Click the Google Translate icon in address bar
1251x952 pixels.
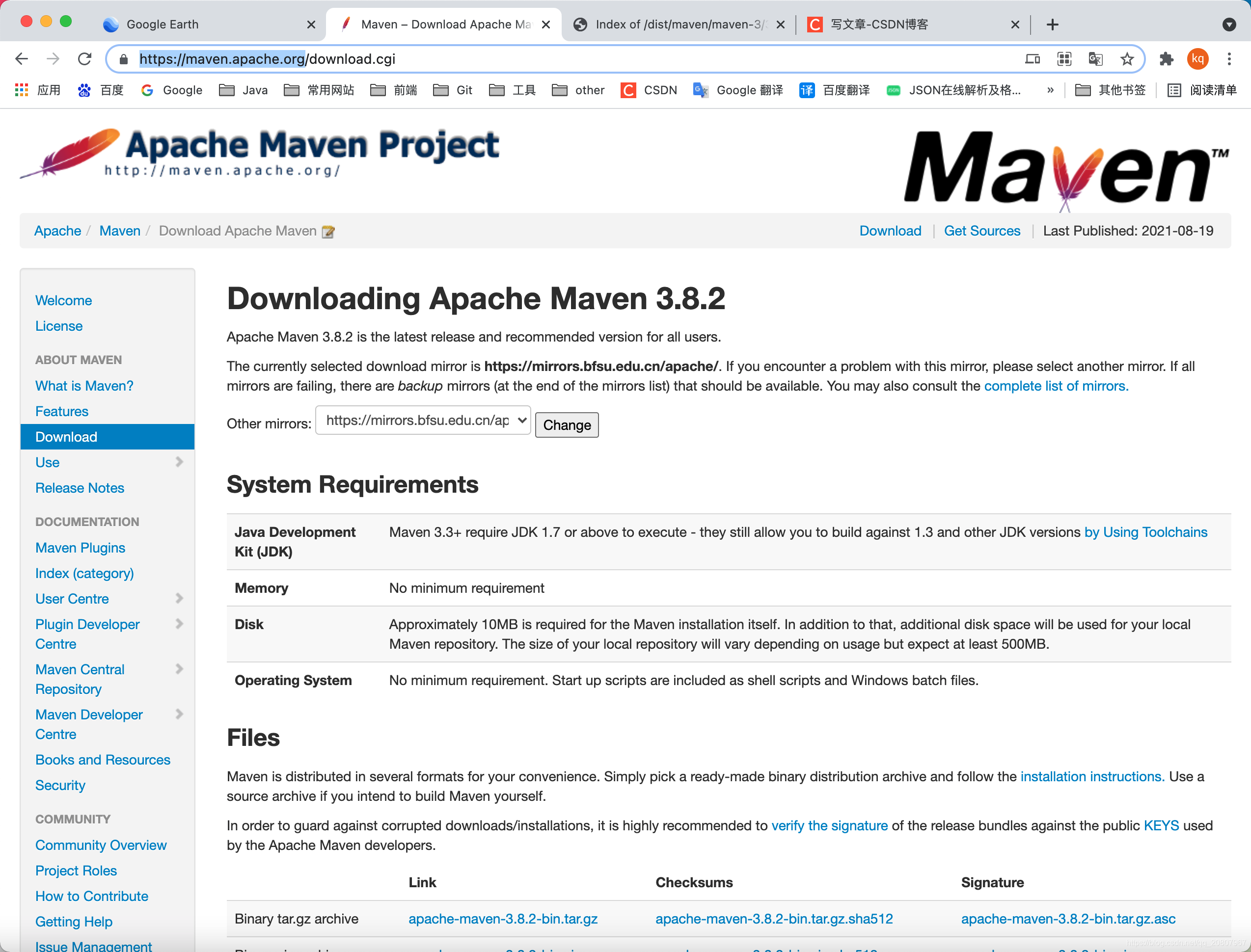tap(1095, 59)
